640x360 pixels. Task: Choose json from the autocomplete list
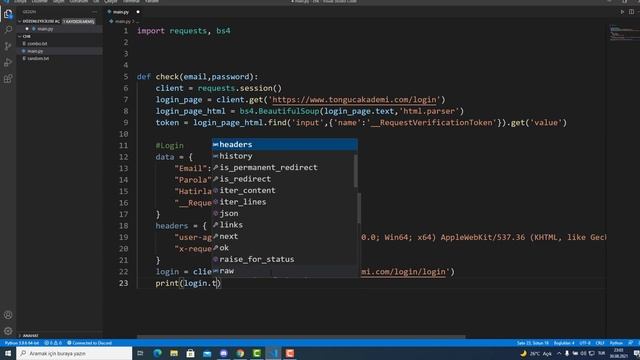point(284,213)
